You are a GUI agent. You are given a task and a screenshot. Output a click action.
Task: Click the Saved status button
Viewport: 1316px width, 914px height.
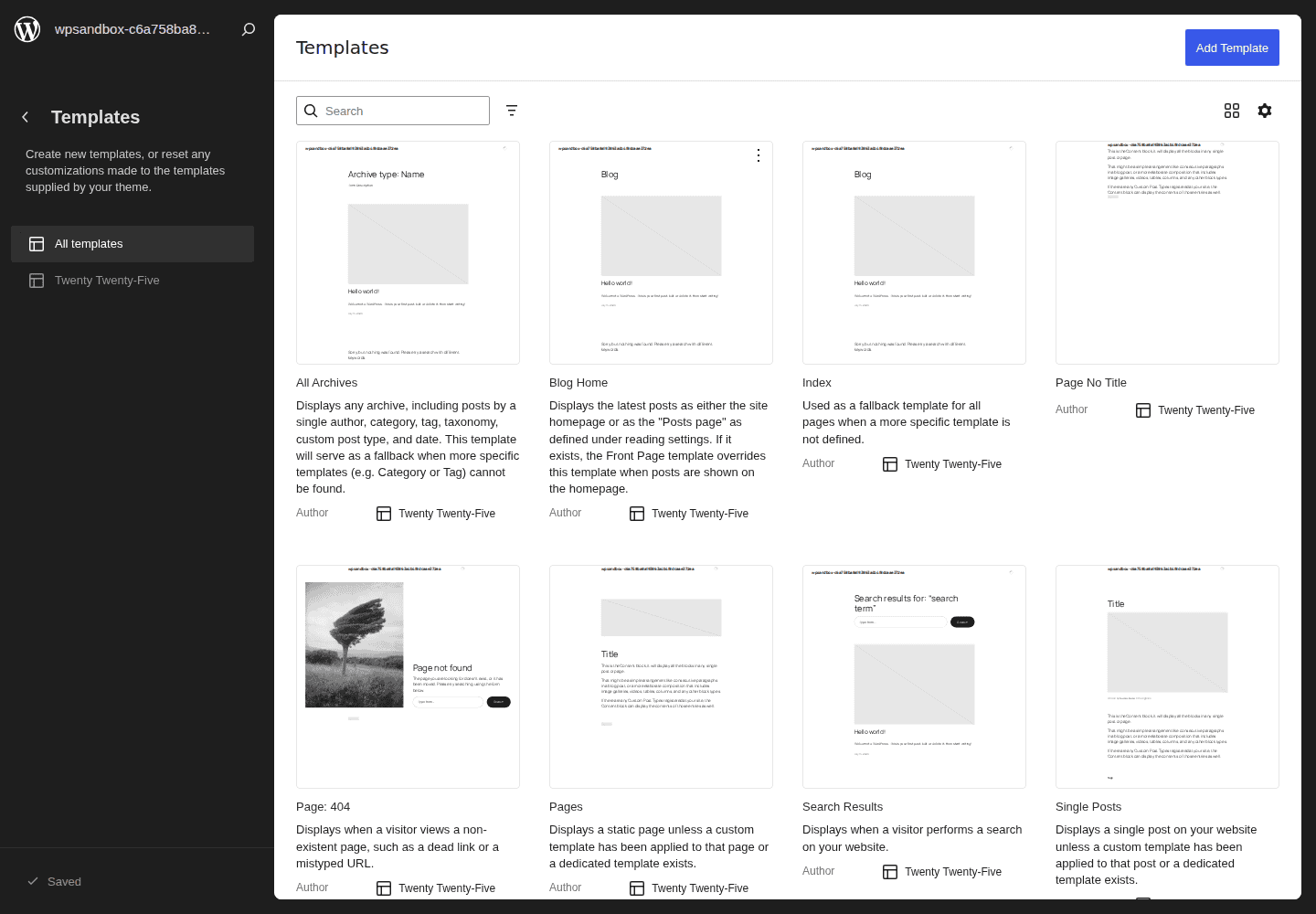click(x=55, y=881)
